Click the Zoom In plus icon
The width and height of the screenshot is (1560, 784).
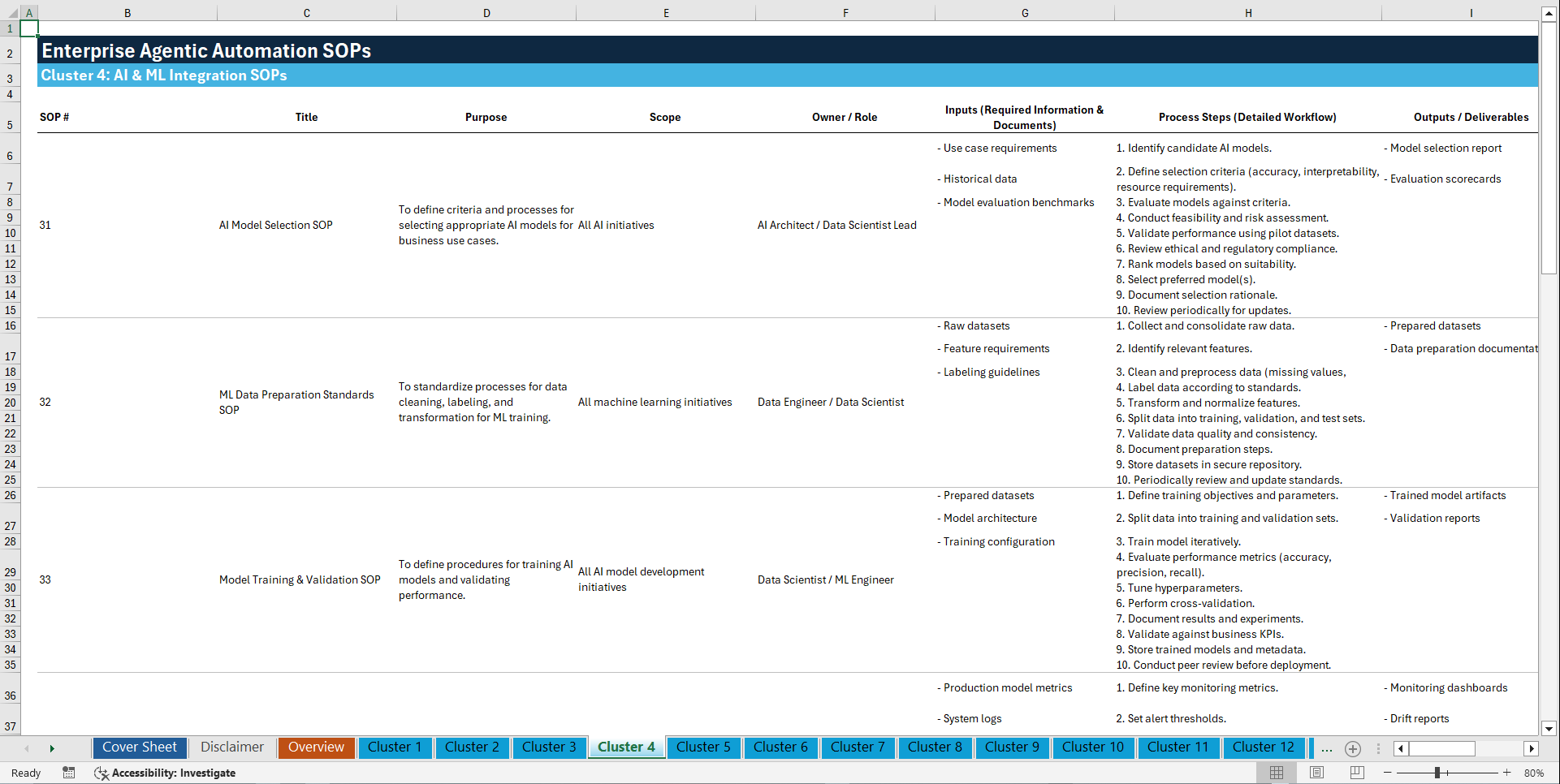[1508, 773]
